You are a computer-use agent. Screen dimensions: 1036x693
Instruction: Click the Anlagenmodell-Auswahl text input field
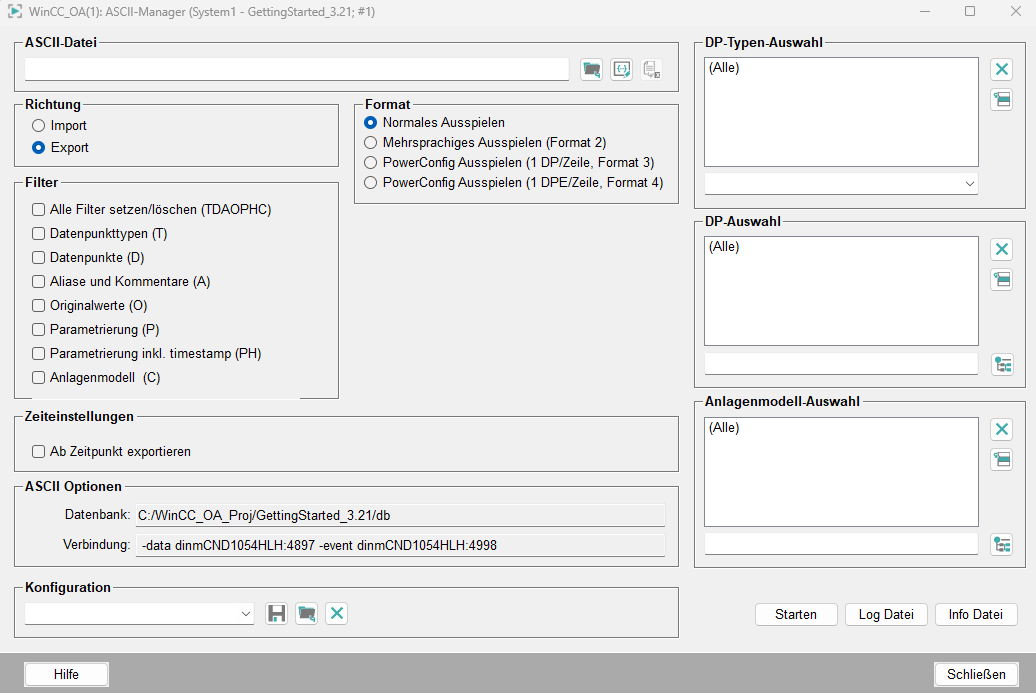pos(841,544)
